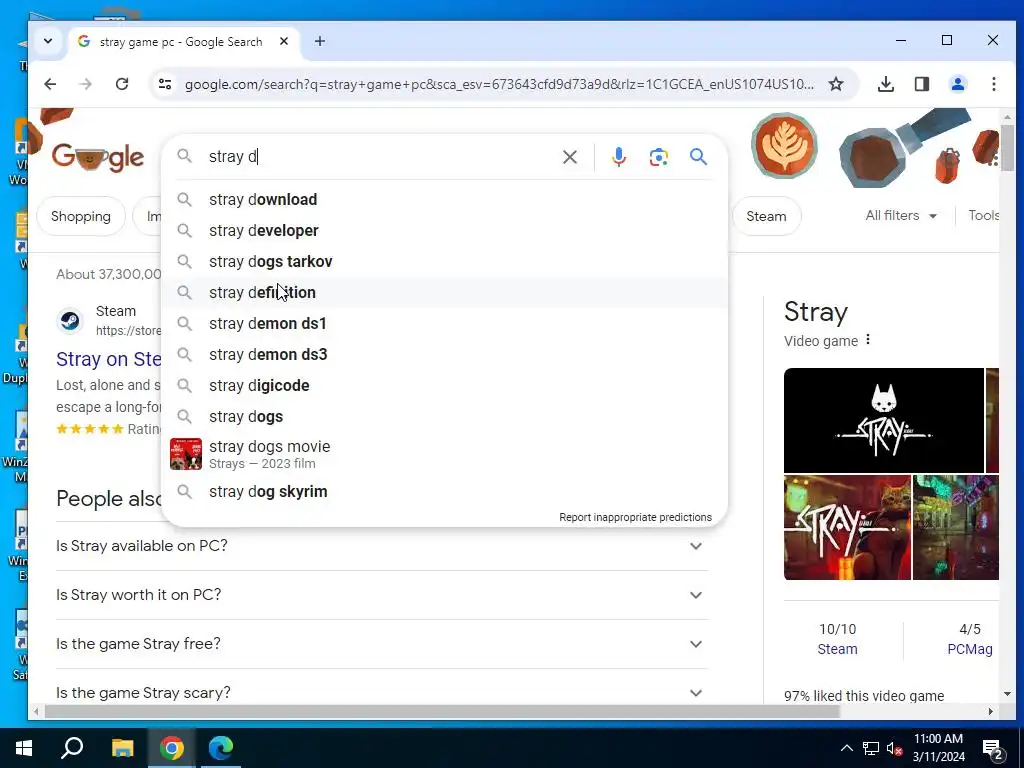This screenshot has height=768, width=1024.
Task: Select the 'stray developer' suggestion
Action: pos(444,231)
